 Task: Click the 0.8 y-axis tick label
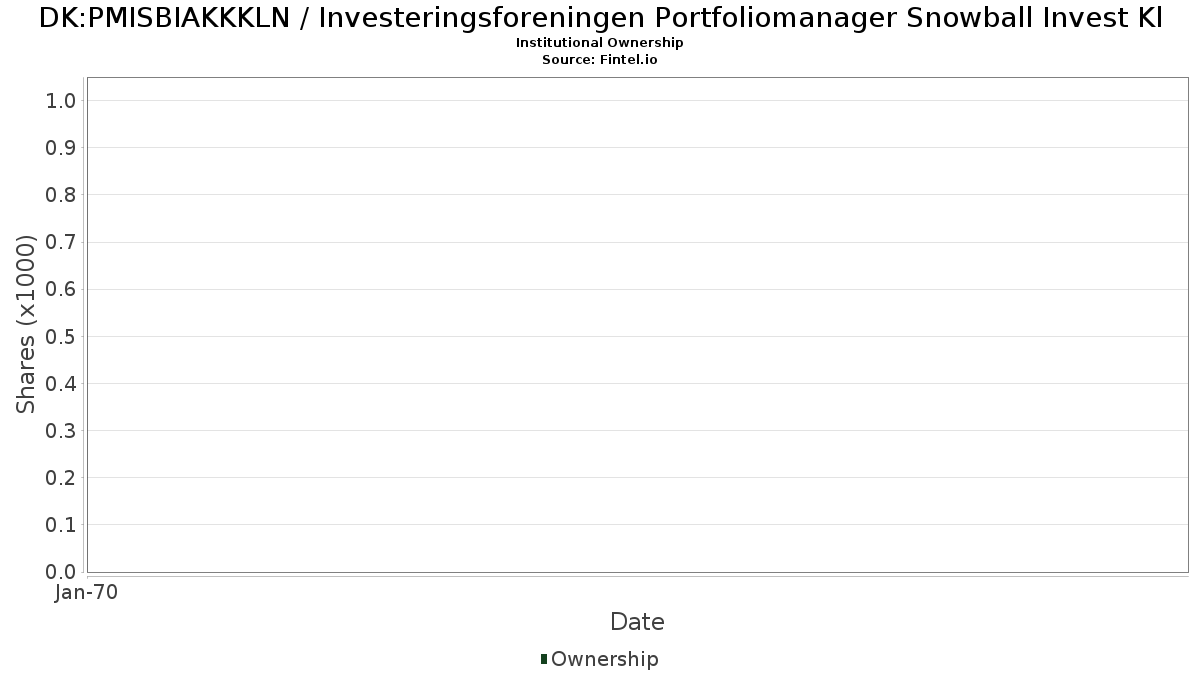point(61,194)
